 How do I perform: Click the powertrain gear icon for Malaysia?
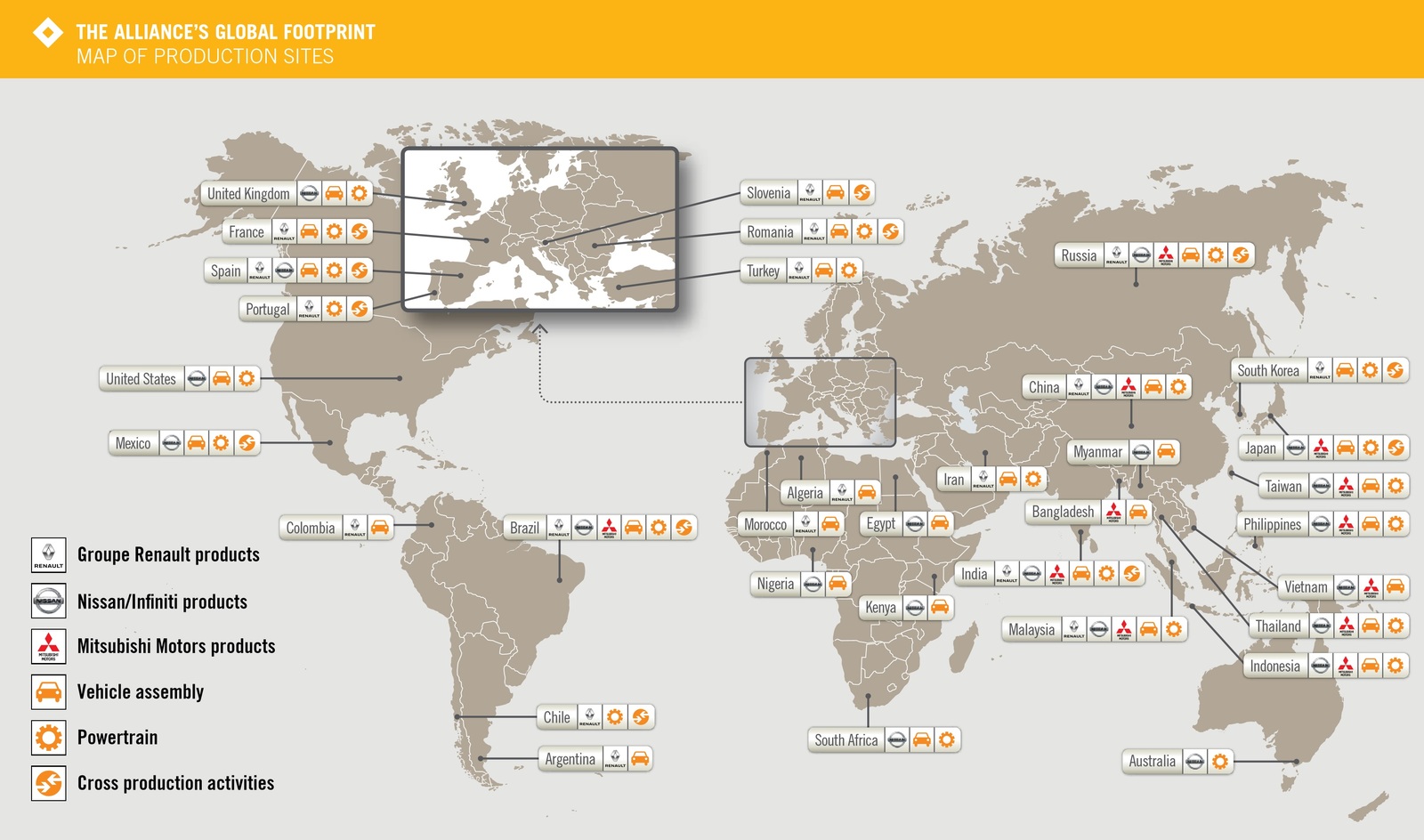pos(1174,629)
